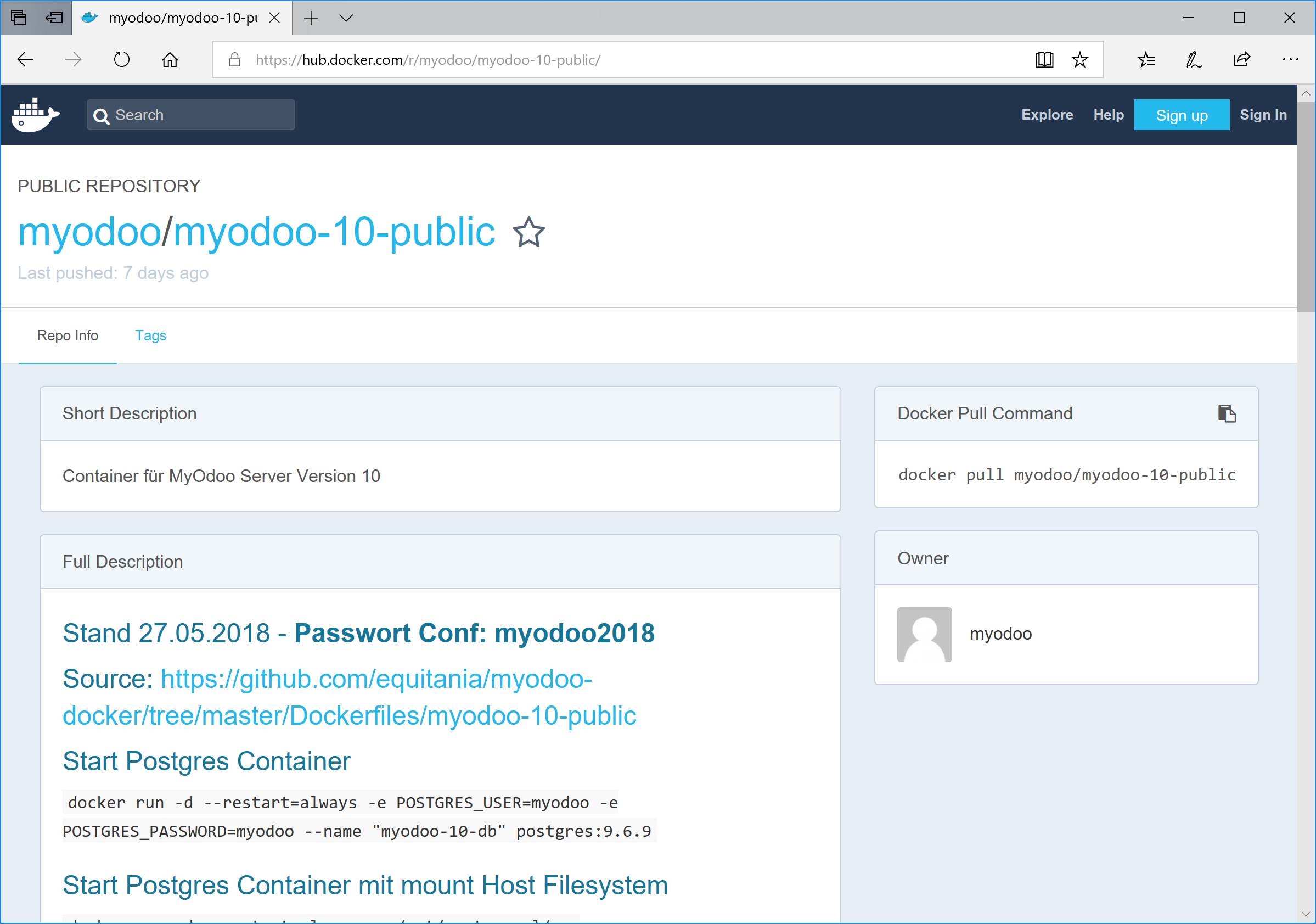
Task: Copy the docker pull command
Action: 1227,413
